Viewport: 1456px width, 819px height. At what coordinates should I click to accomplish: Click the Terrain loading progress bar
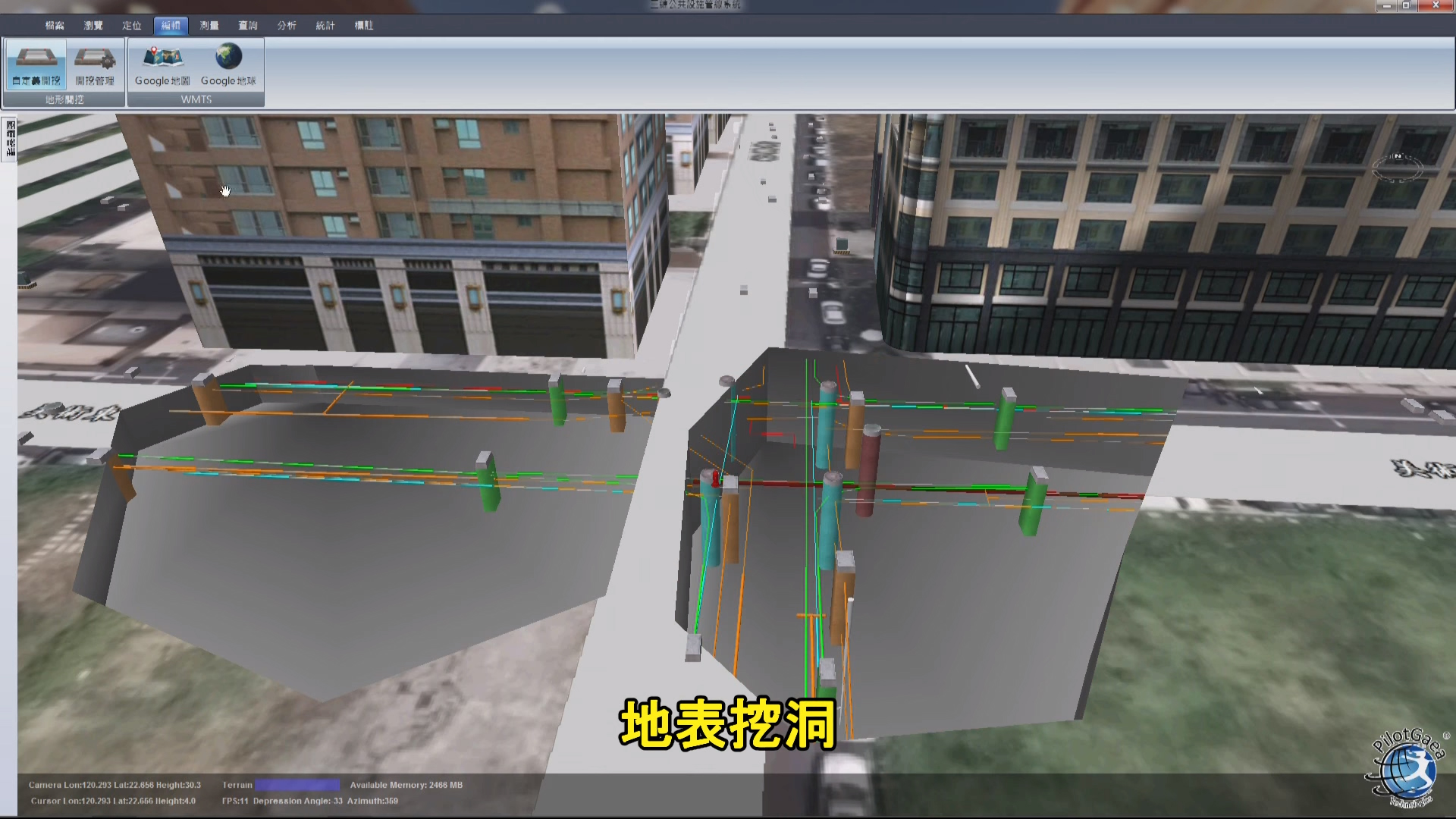pos(297,785)
